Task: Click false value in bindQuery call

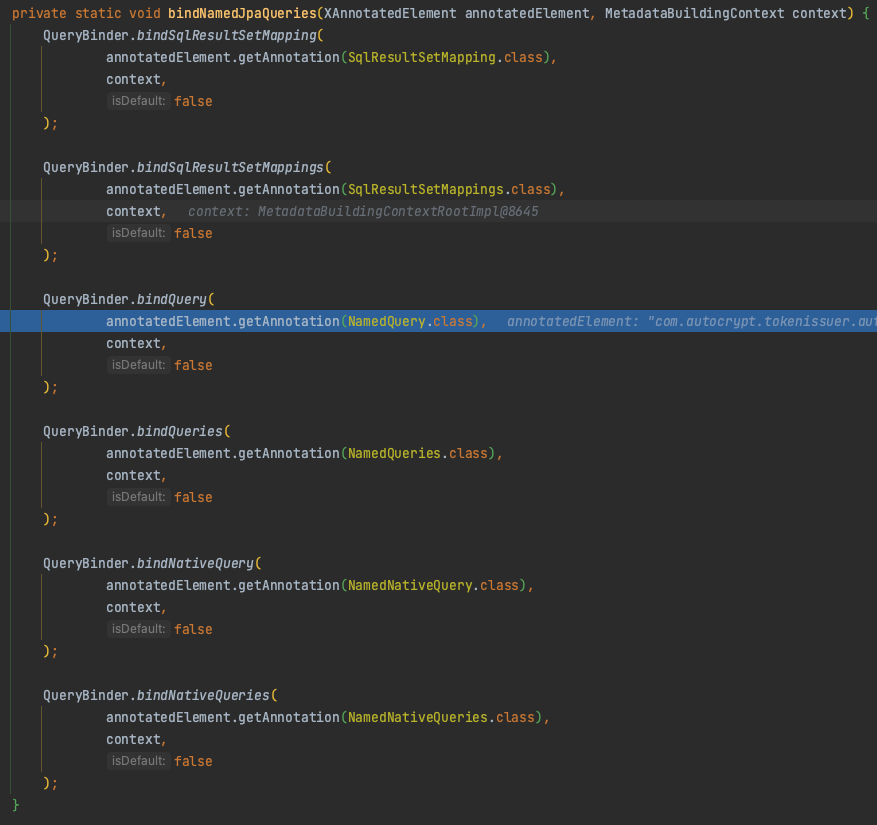Action: tap(193, 366)
